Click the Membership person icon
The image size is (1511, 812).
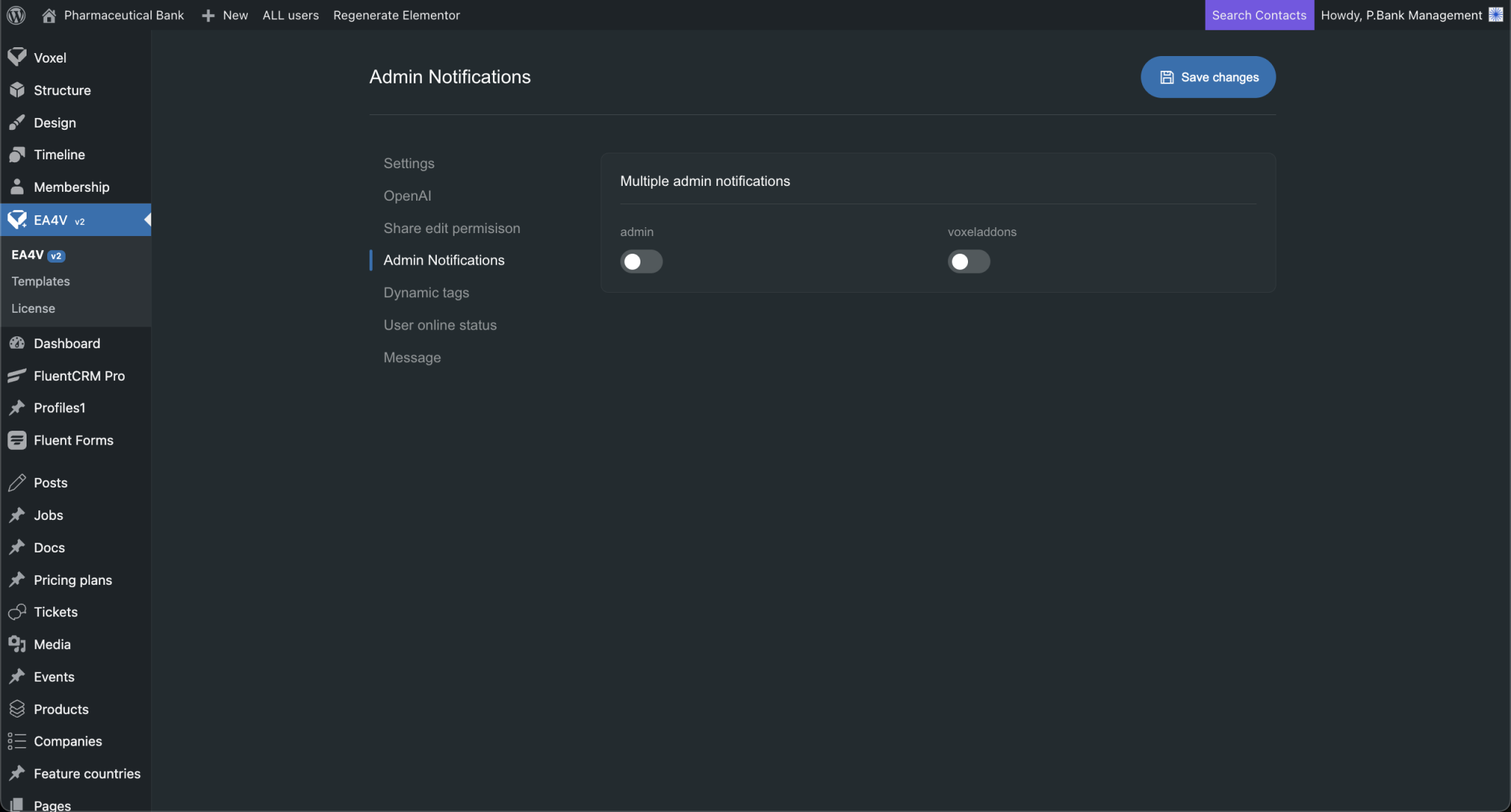pyautogui.click(x=17, y=187)
